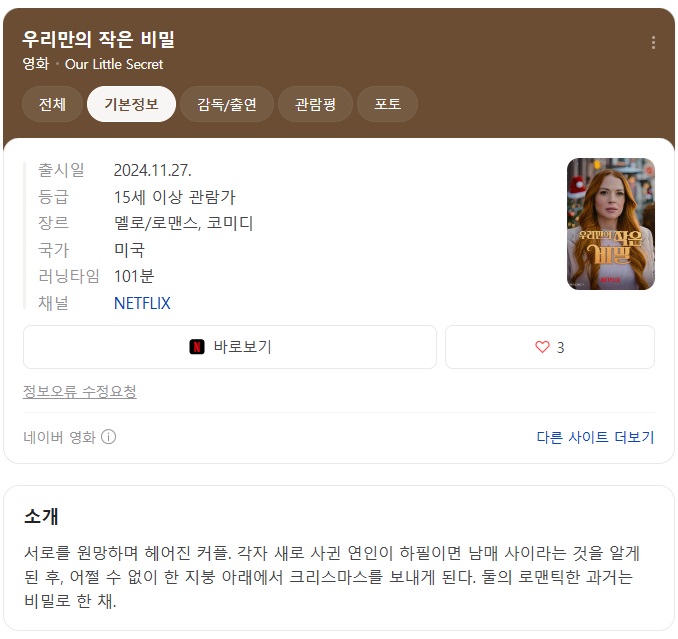Click the 네이버 영화 source label

(59, 437)
